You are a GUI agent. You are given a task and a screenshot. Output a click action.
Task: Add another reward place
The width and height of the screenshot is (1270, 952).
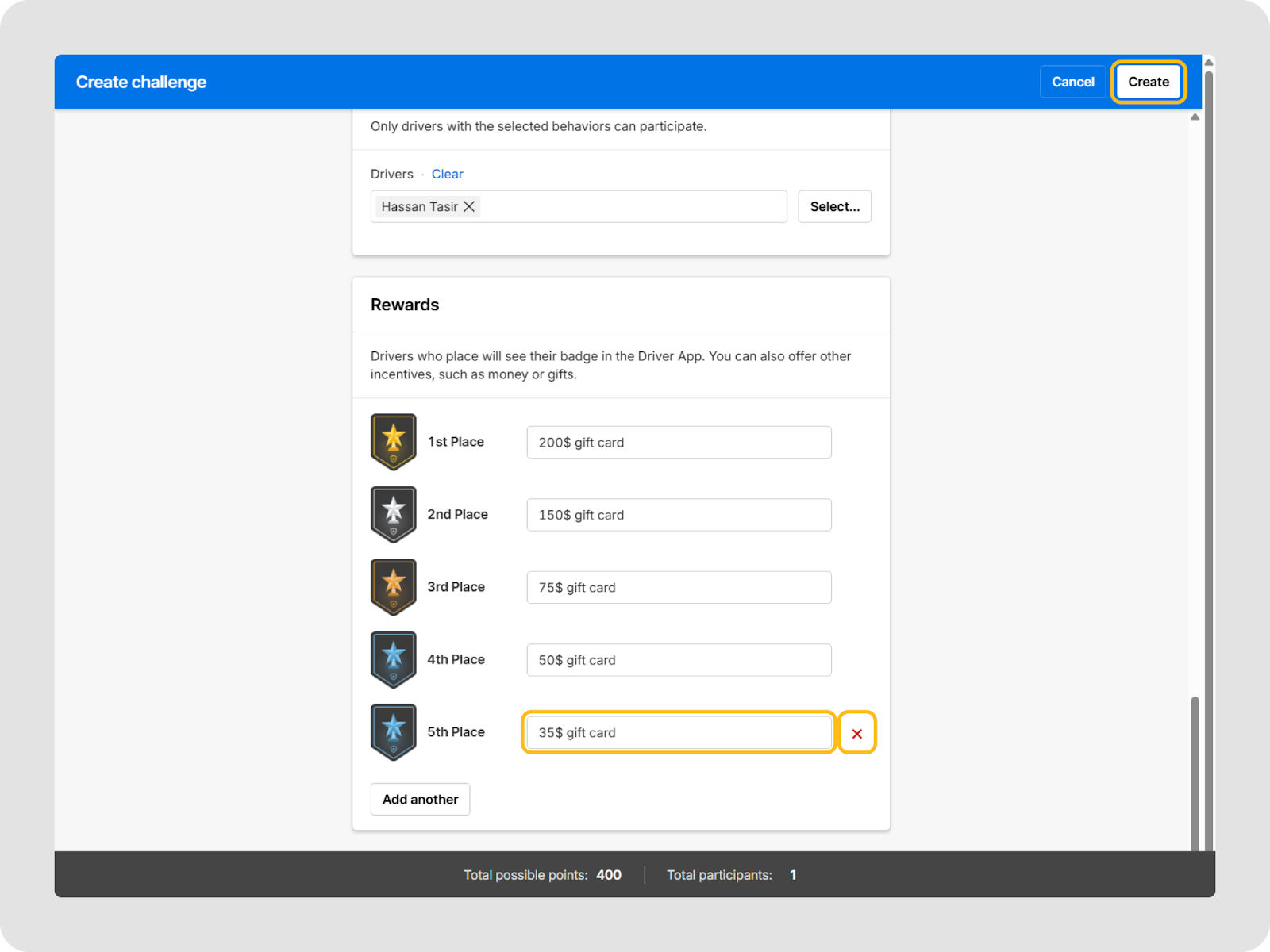tap(420, 799)
